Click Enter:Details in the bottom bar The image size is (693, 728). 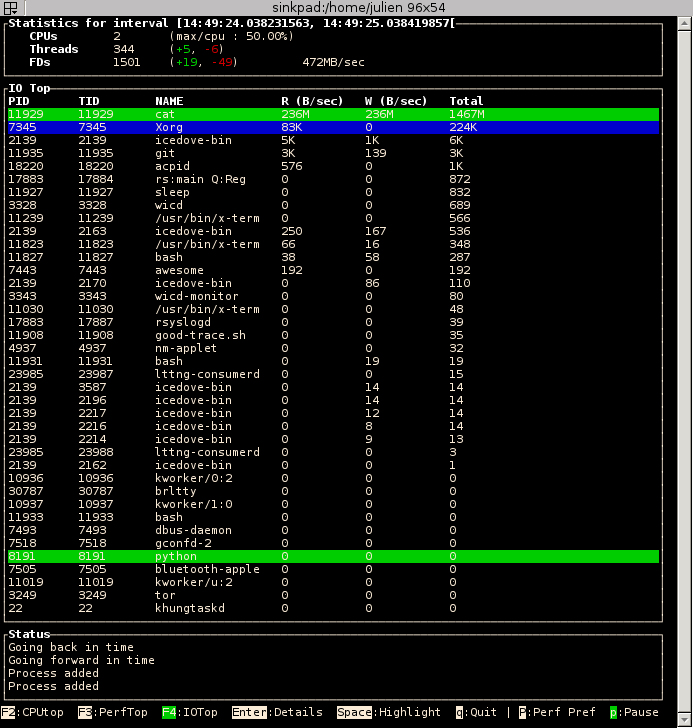[277, 712]
